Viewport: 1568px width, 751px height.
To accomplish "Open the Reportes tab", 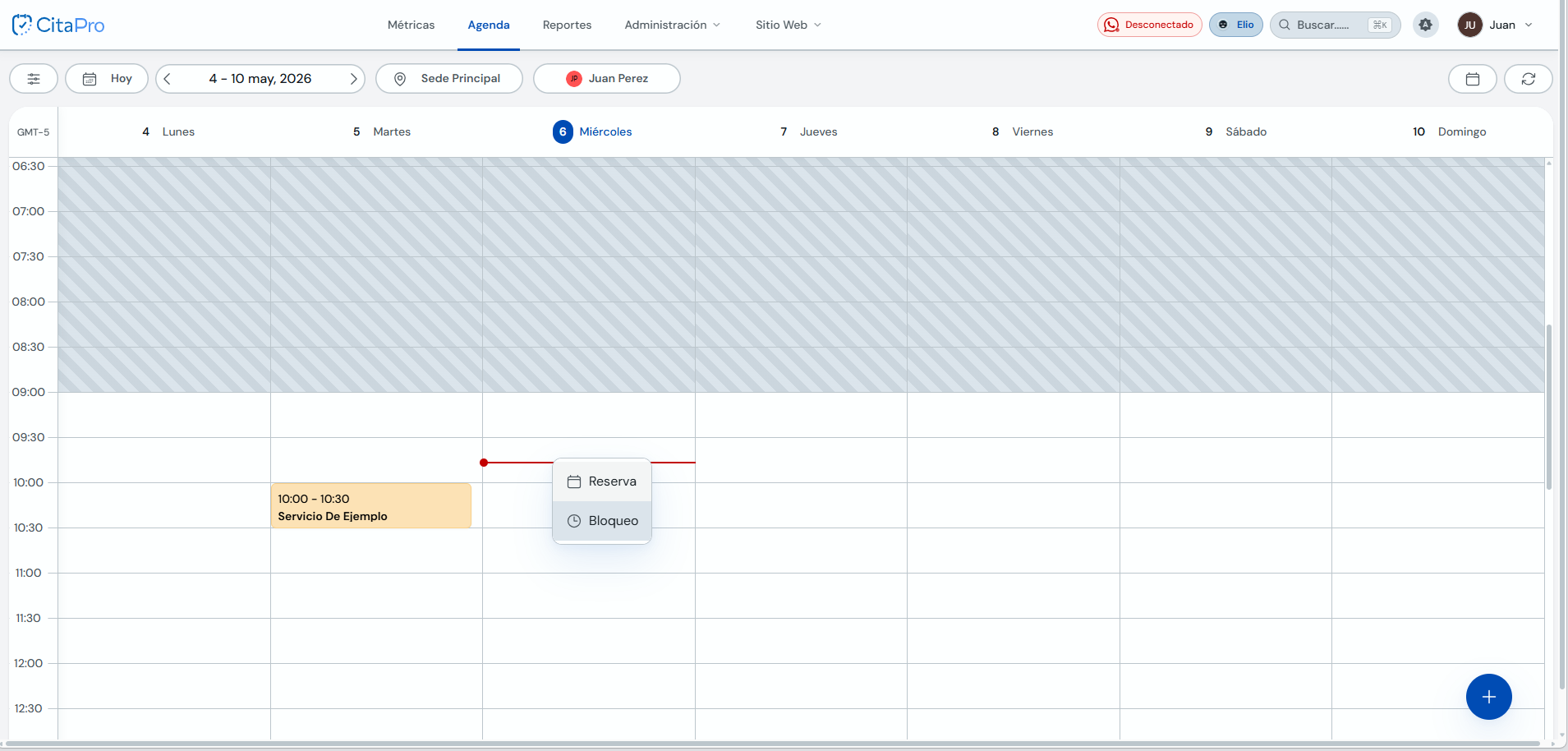I will coord(568,25).
